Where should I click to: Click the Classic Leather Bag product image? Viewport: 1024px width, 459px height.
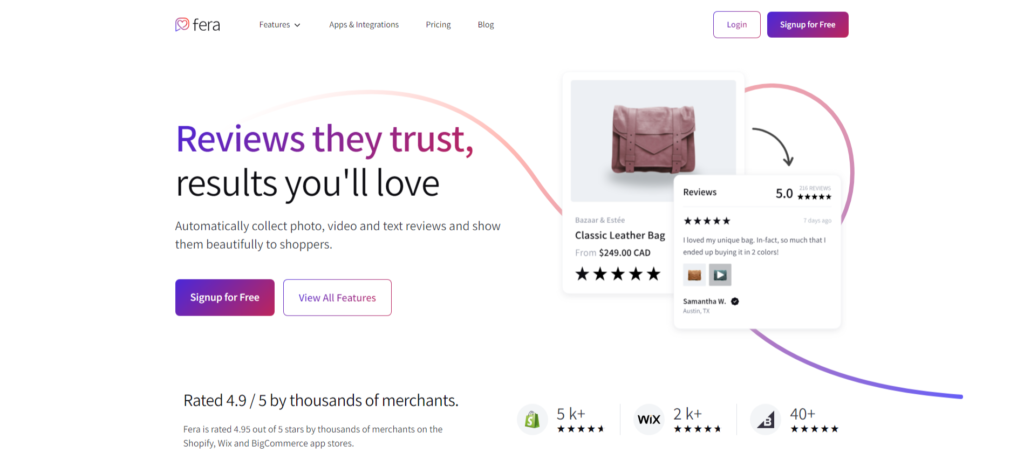(653, 140)
